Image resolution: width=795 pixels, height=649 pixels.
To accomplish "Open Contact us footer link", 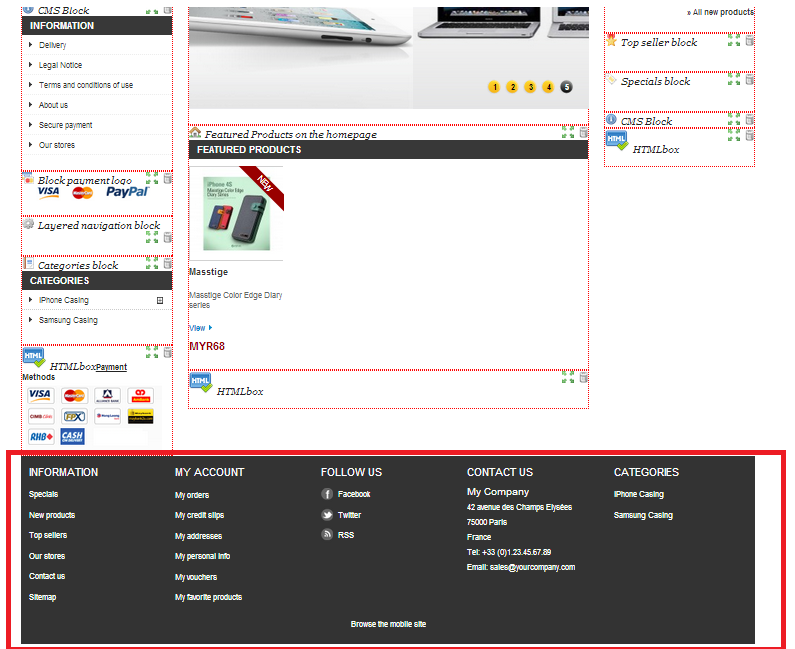I will tap(47, 576).
